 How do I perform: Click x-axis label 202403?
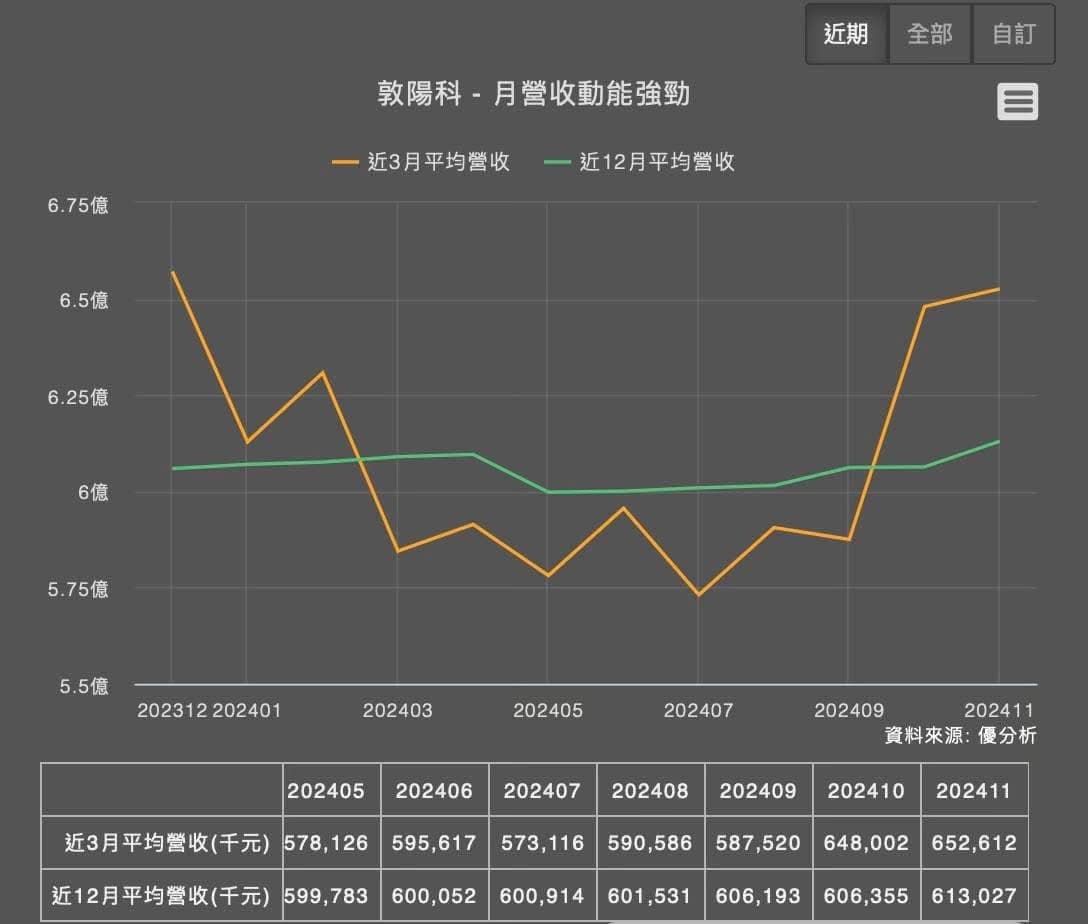[398, 710]
